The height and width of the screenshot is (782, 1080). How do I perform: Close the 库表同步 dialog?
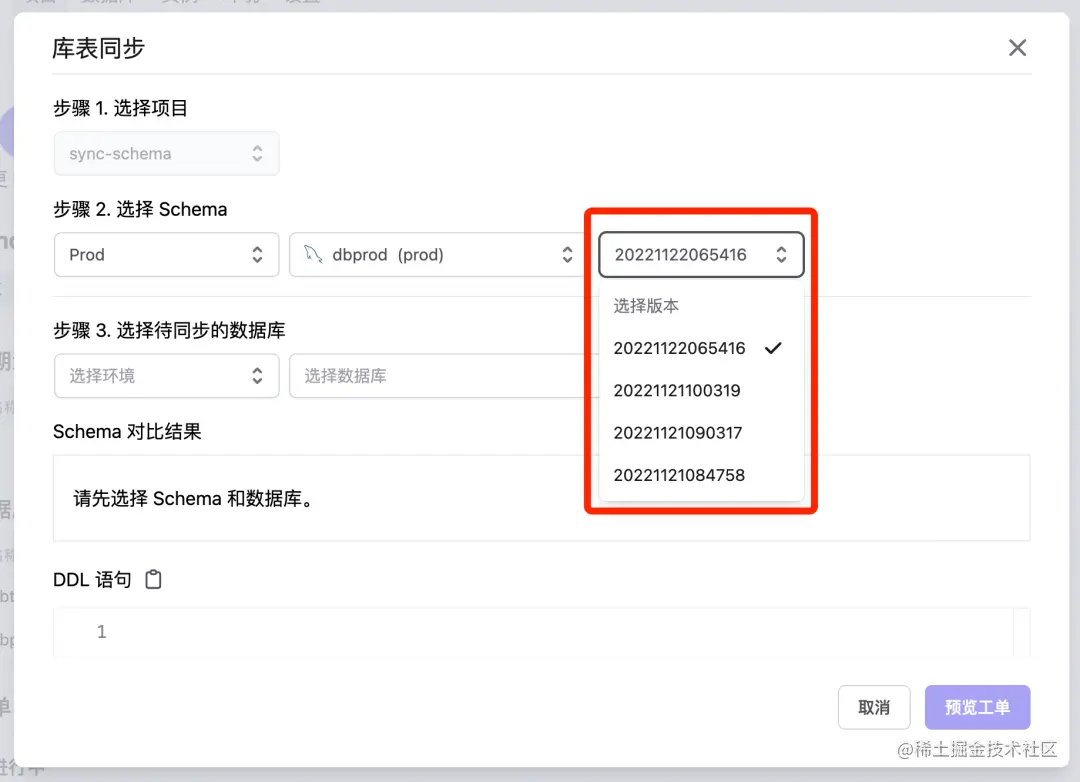(1017, 48)
